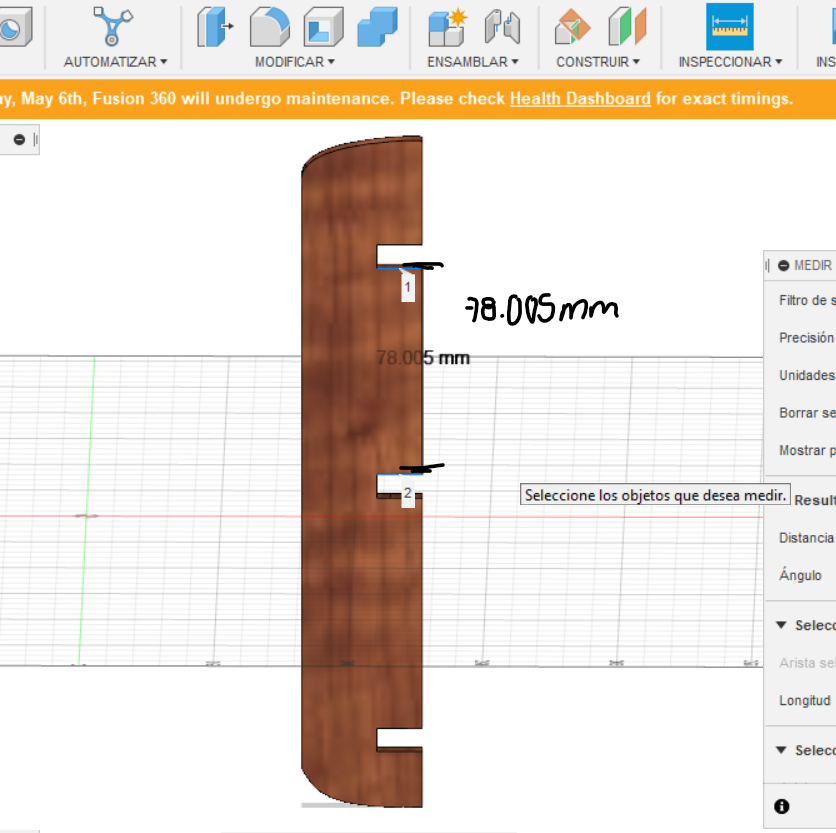This screenshot has width=836, height=833.
Task: Open the ENSAMBLAR dropdown menu
Action: pyautogui.click(x=473, y=62)
